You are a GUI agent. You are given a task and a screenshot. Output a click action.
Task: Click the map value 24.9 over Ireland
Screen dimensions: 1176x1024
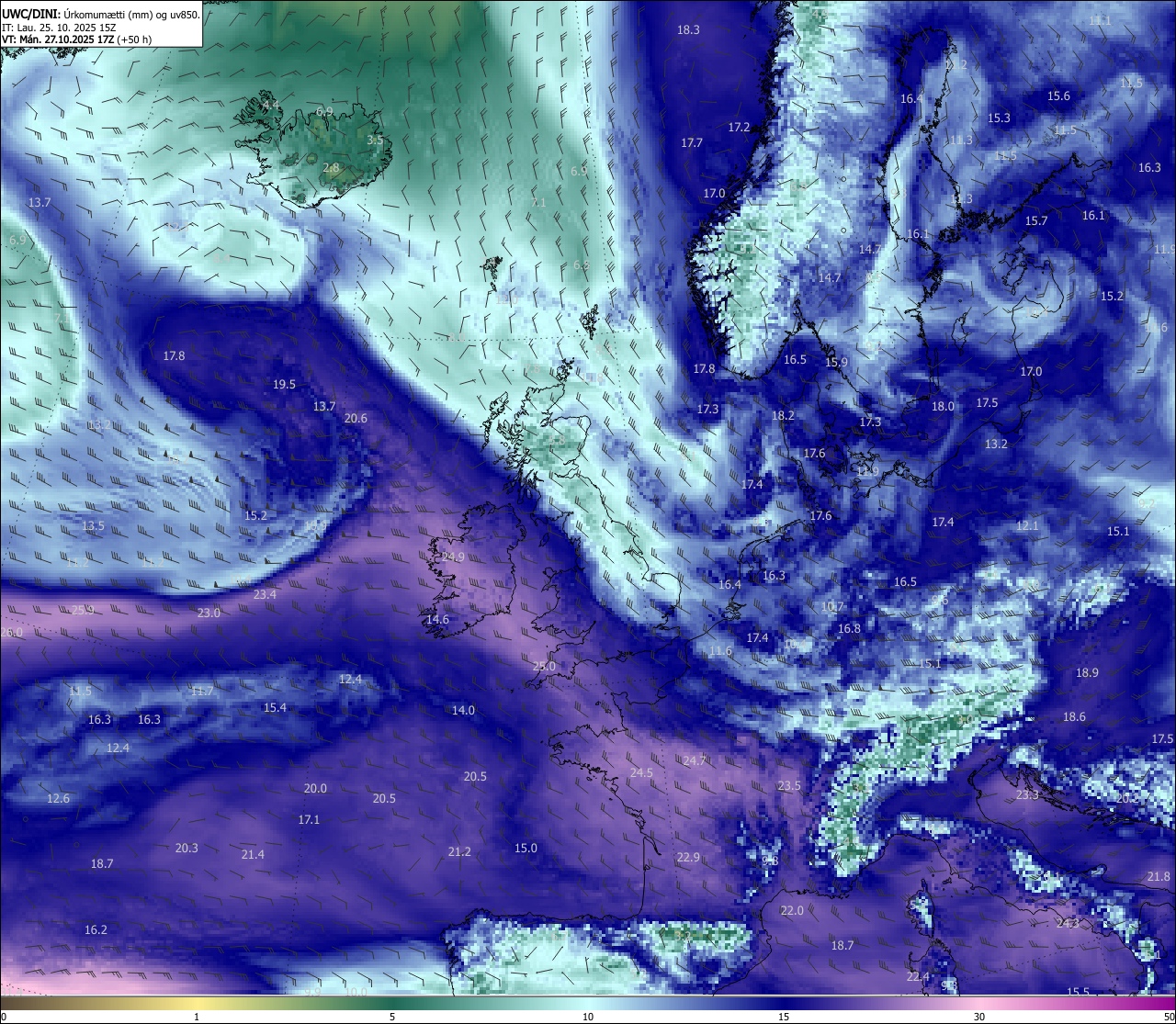point(453,557)
